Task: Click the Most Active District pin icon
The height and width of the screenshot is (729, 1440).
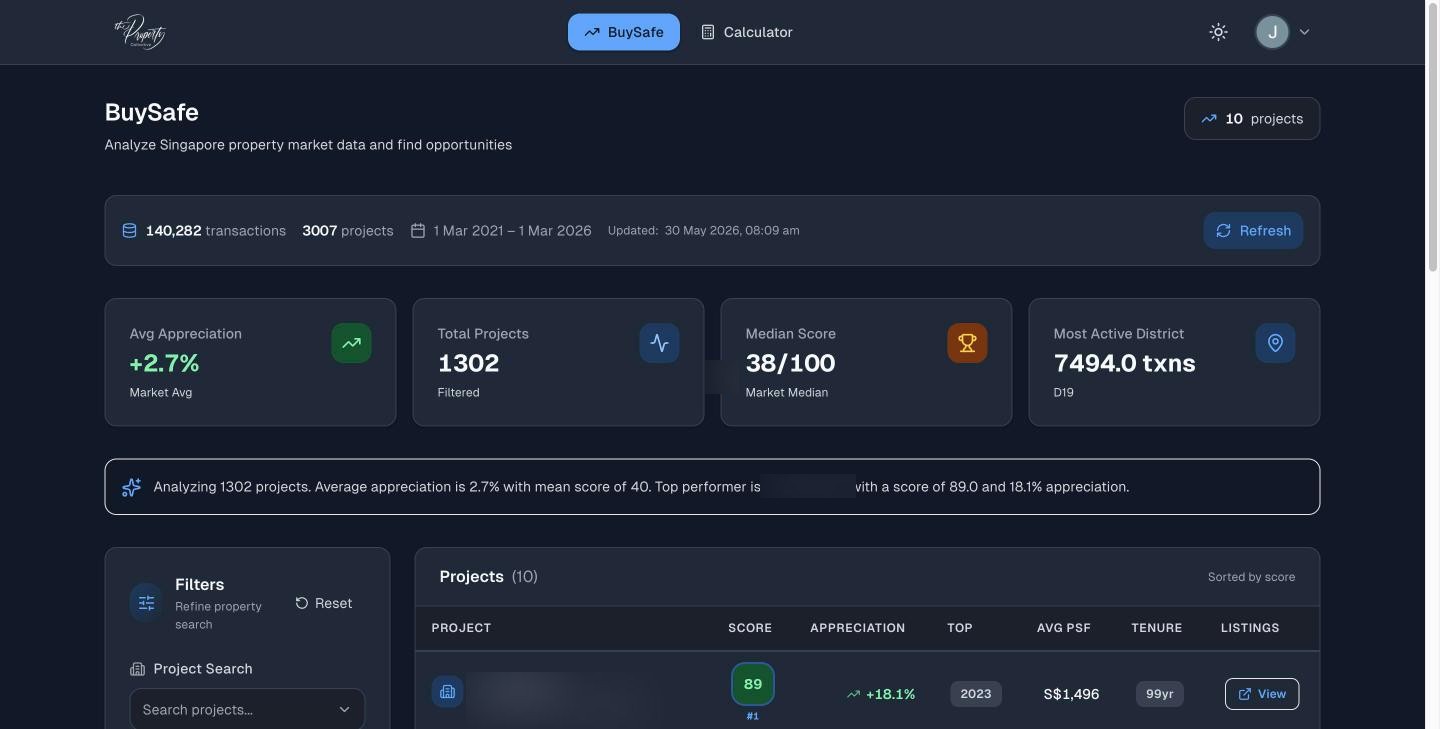Action: 1275,343
